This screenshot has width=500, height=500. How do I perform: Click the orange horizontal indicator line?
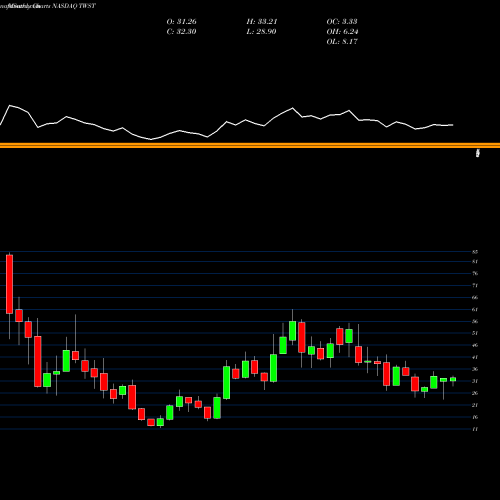[250, 145]
